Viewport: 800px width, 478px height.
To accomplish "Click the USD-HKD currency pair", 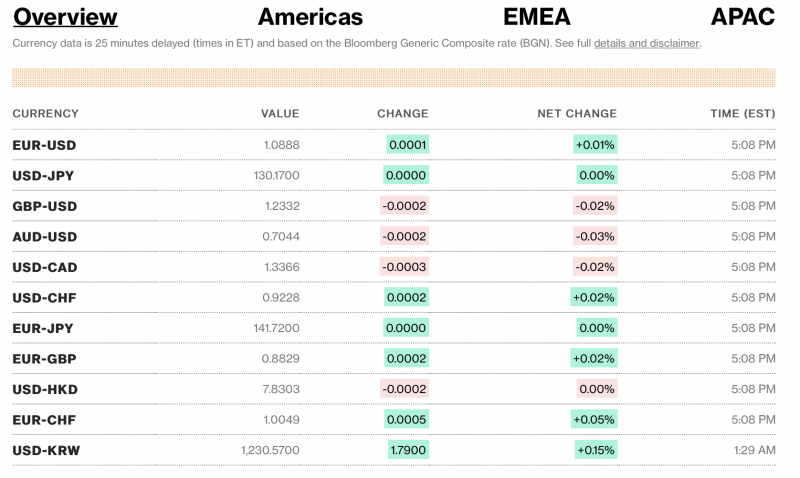I will (44, 389).
